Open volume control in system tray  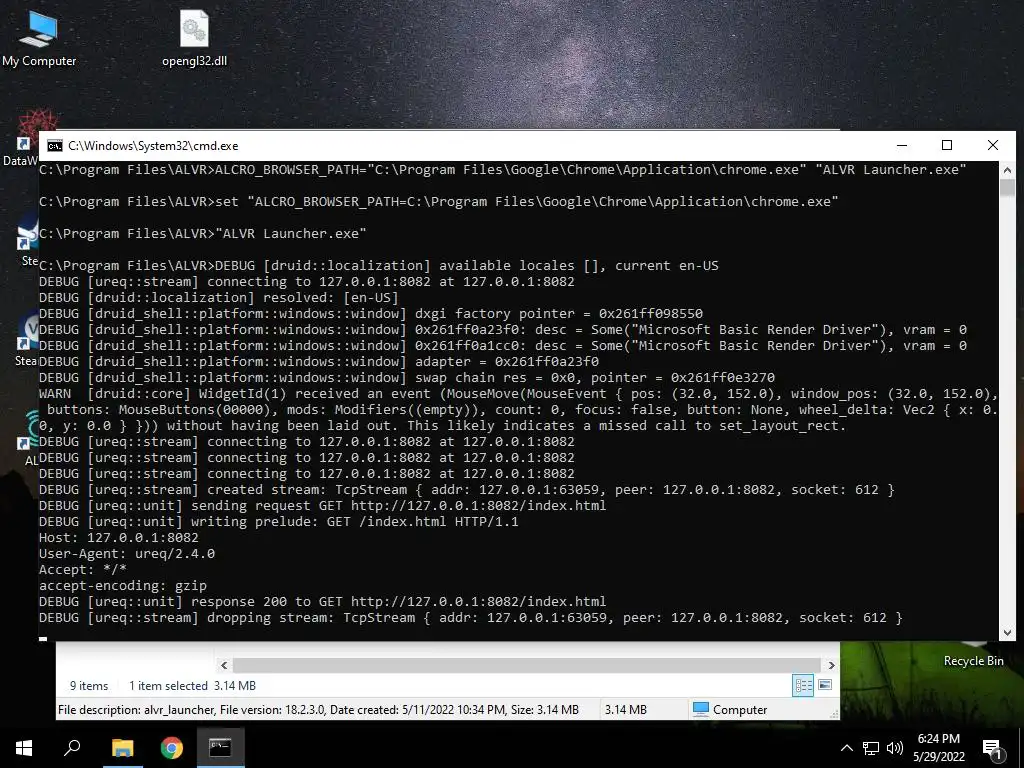coord(895,748)
